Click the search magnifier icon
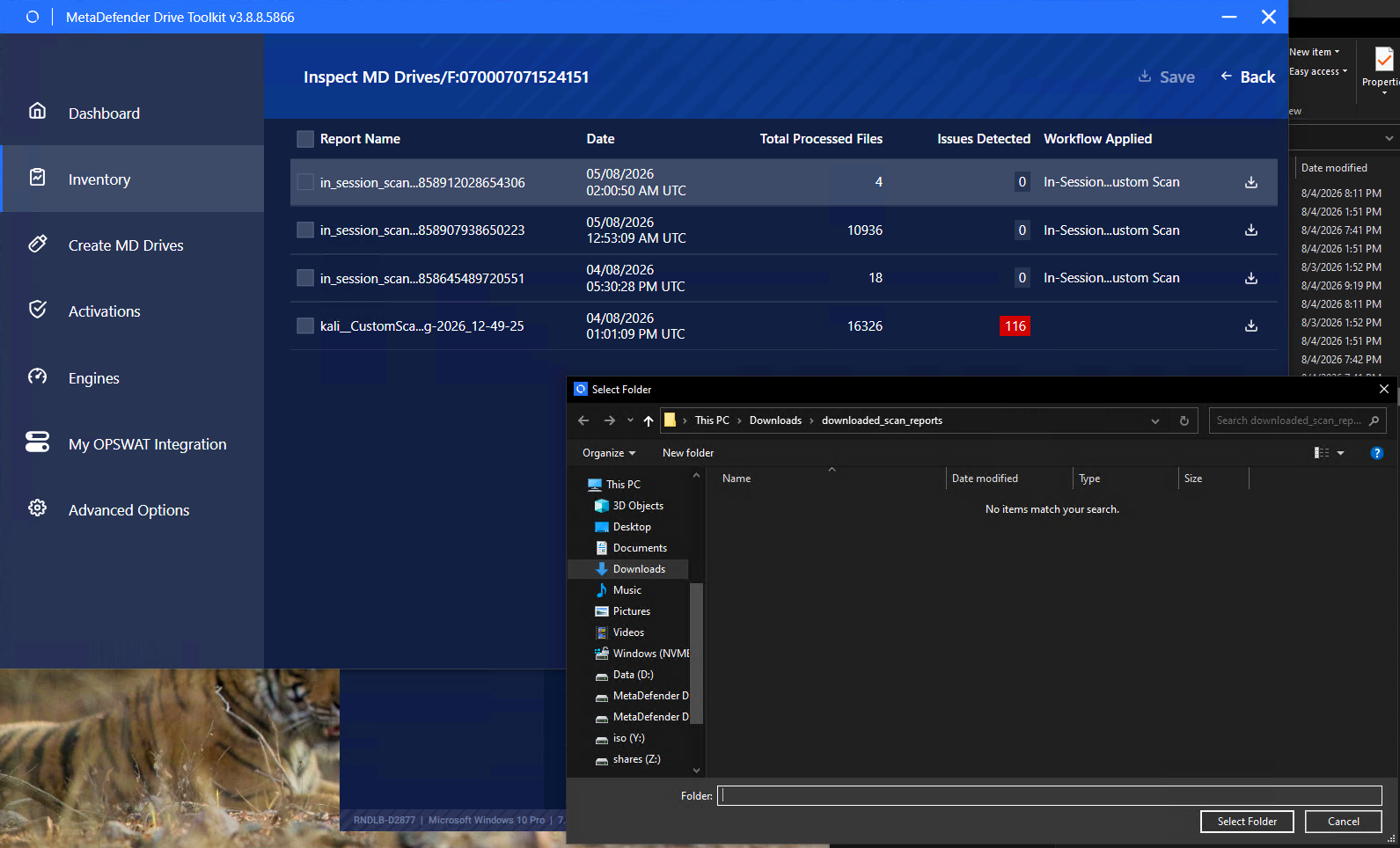 [1374, 420]
